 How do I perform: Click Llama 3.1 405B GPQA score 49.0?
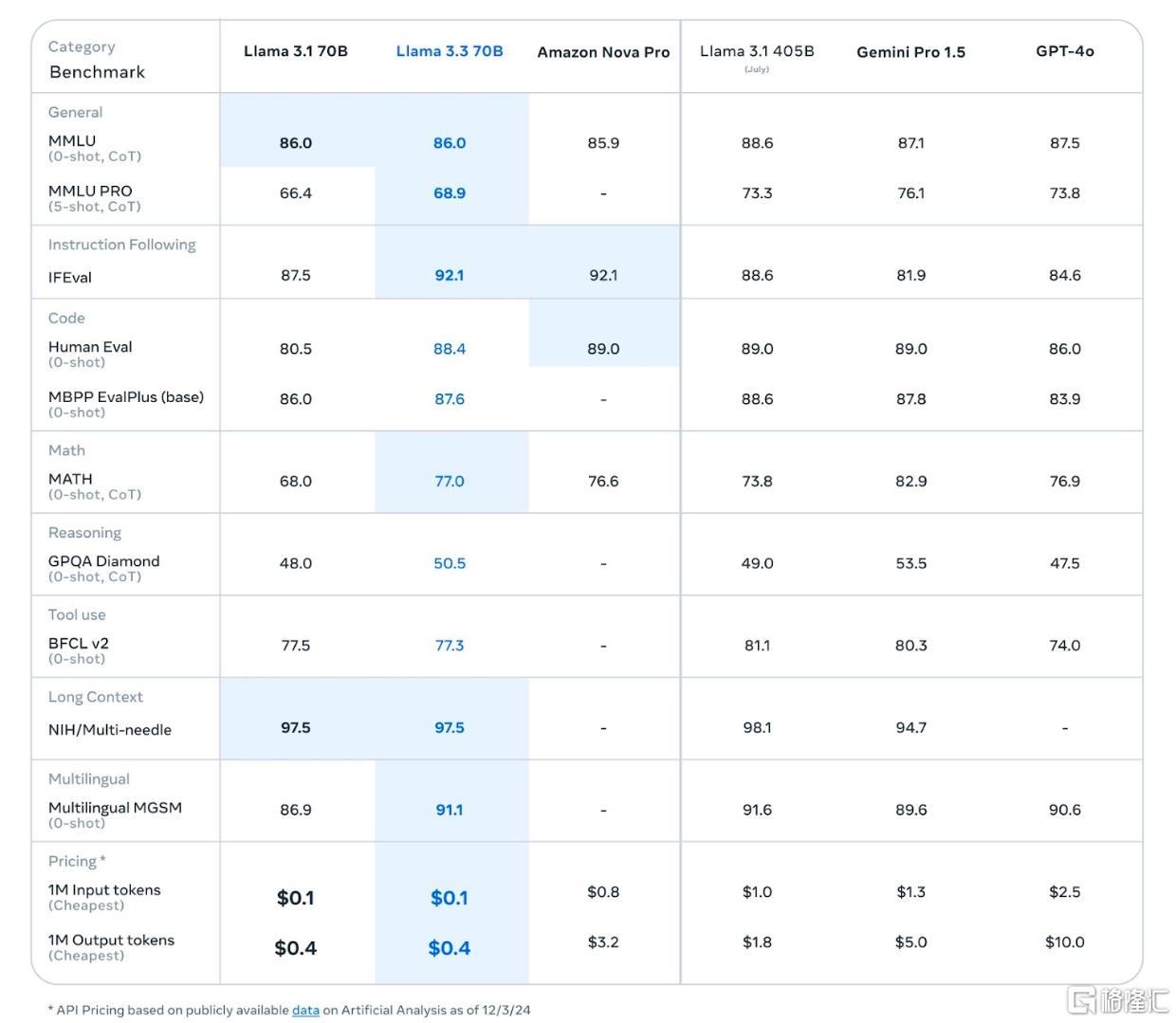757,563
